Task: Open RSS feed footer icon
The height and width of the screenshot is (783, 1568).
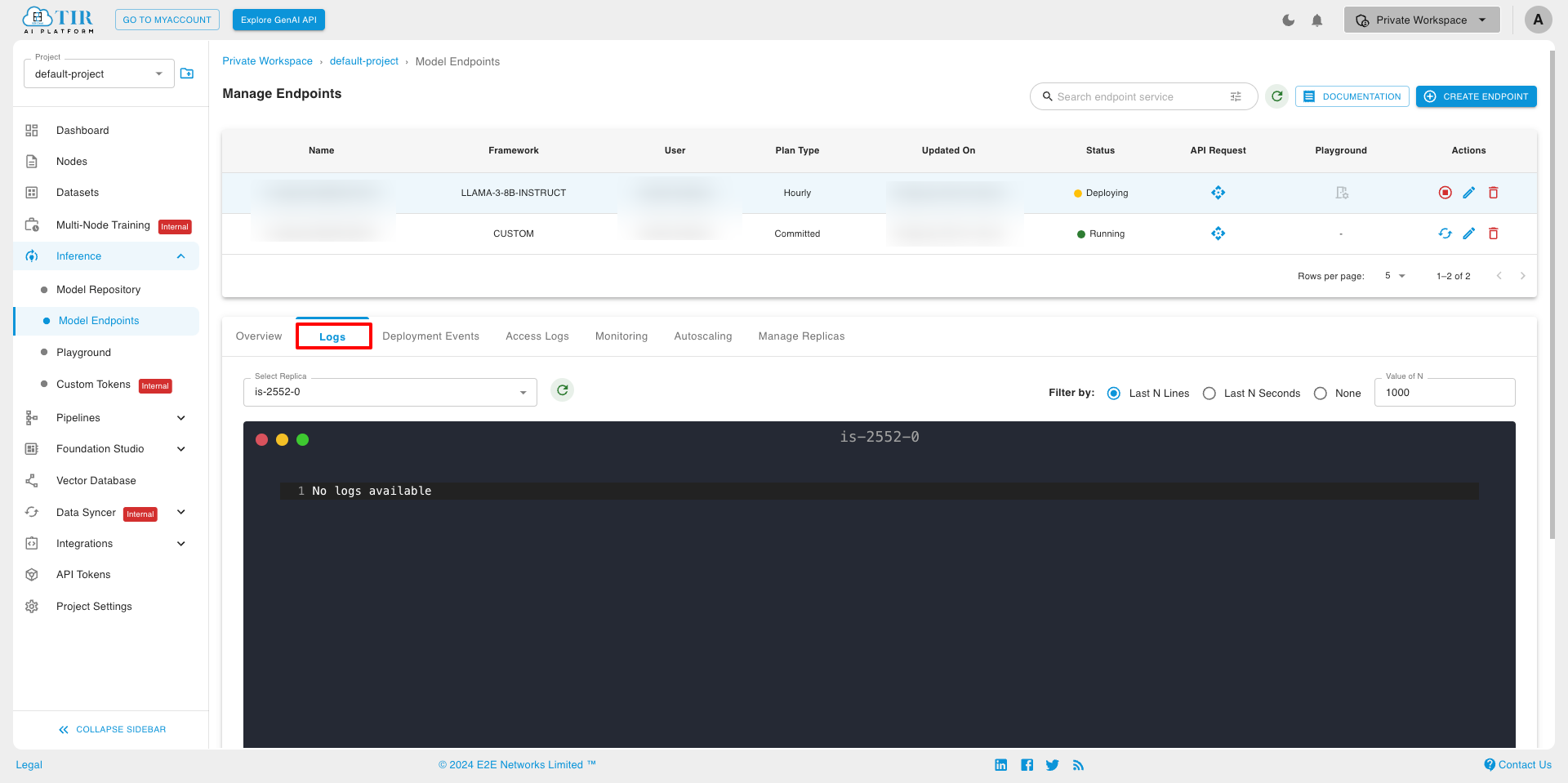Action: (1078, 765)
